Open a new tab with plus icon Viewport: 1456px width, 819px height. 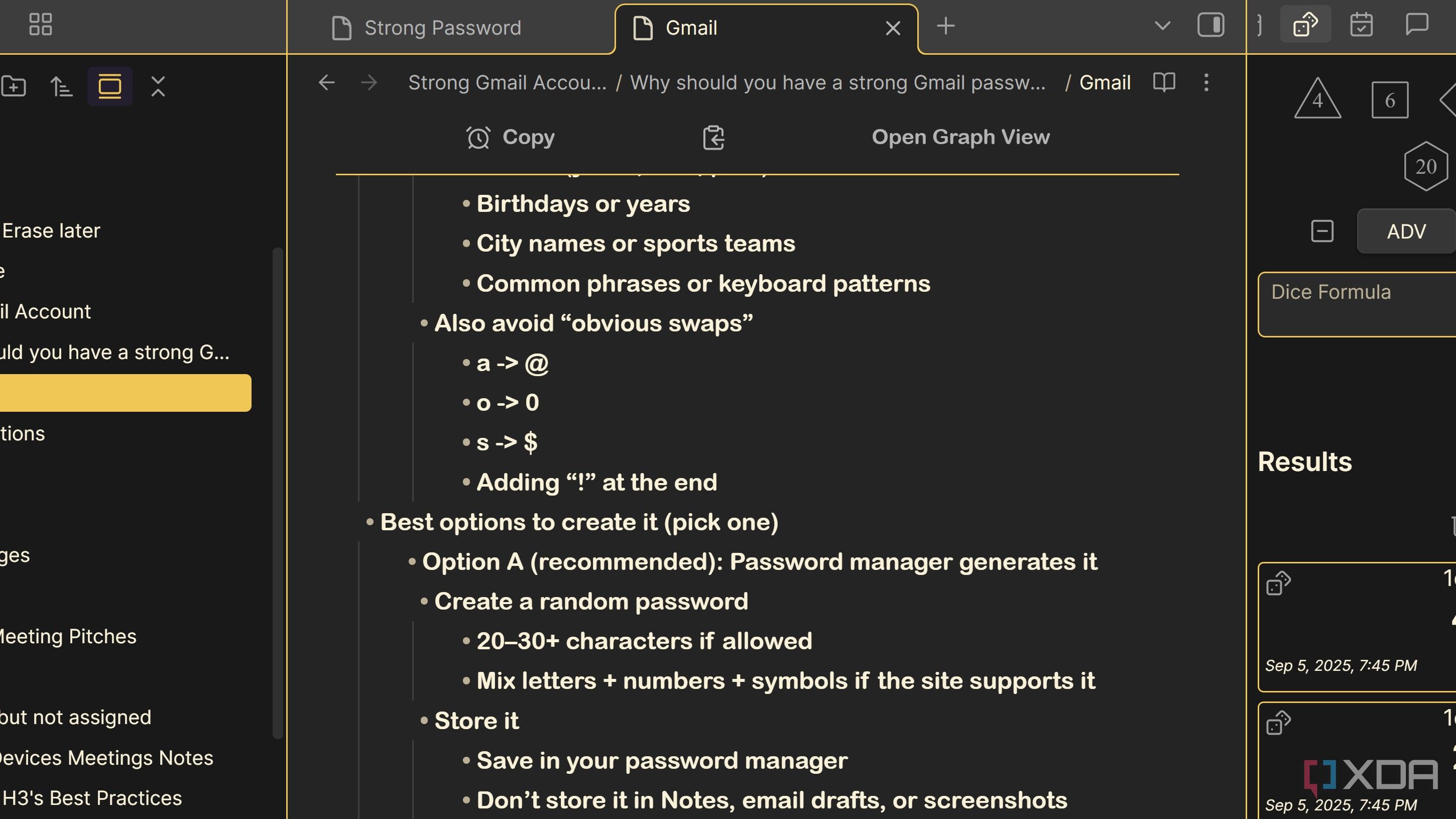[945, 26]
